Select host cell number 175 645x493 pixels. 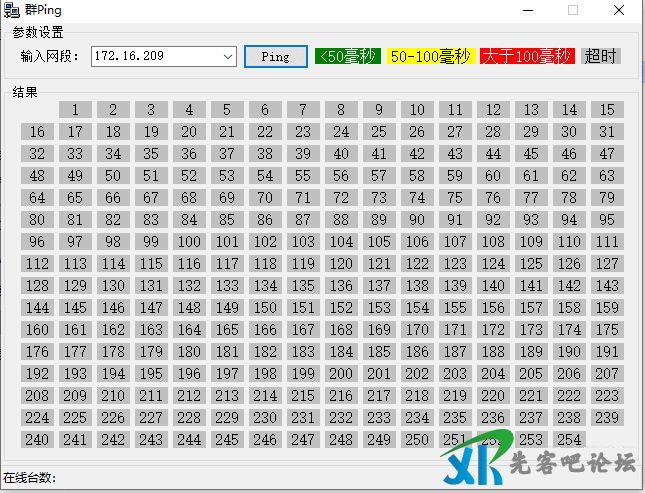pos(607,330)
